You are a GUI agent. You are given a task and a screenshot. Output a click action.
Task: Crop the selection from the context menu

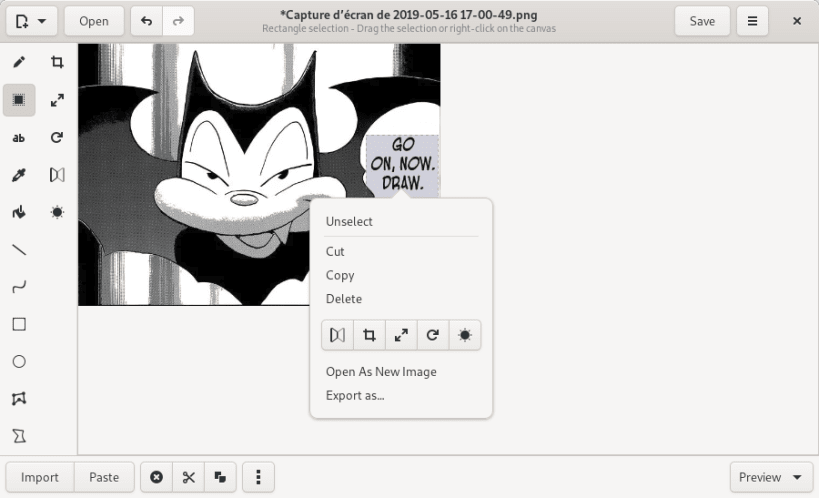pos(369,335)
